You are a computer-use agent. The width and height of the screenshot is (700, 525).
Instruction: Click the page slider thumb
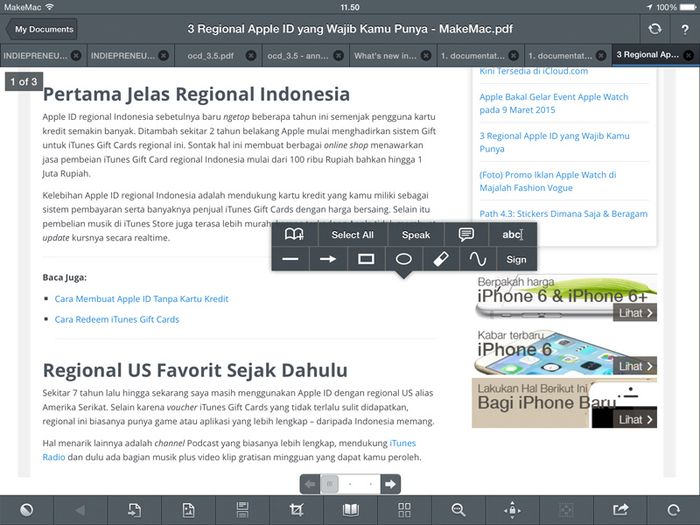[x=330, y=484]
